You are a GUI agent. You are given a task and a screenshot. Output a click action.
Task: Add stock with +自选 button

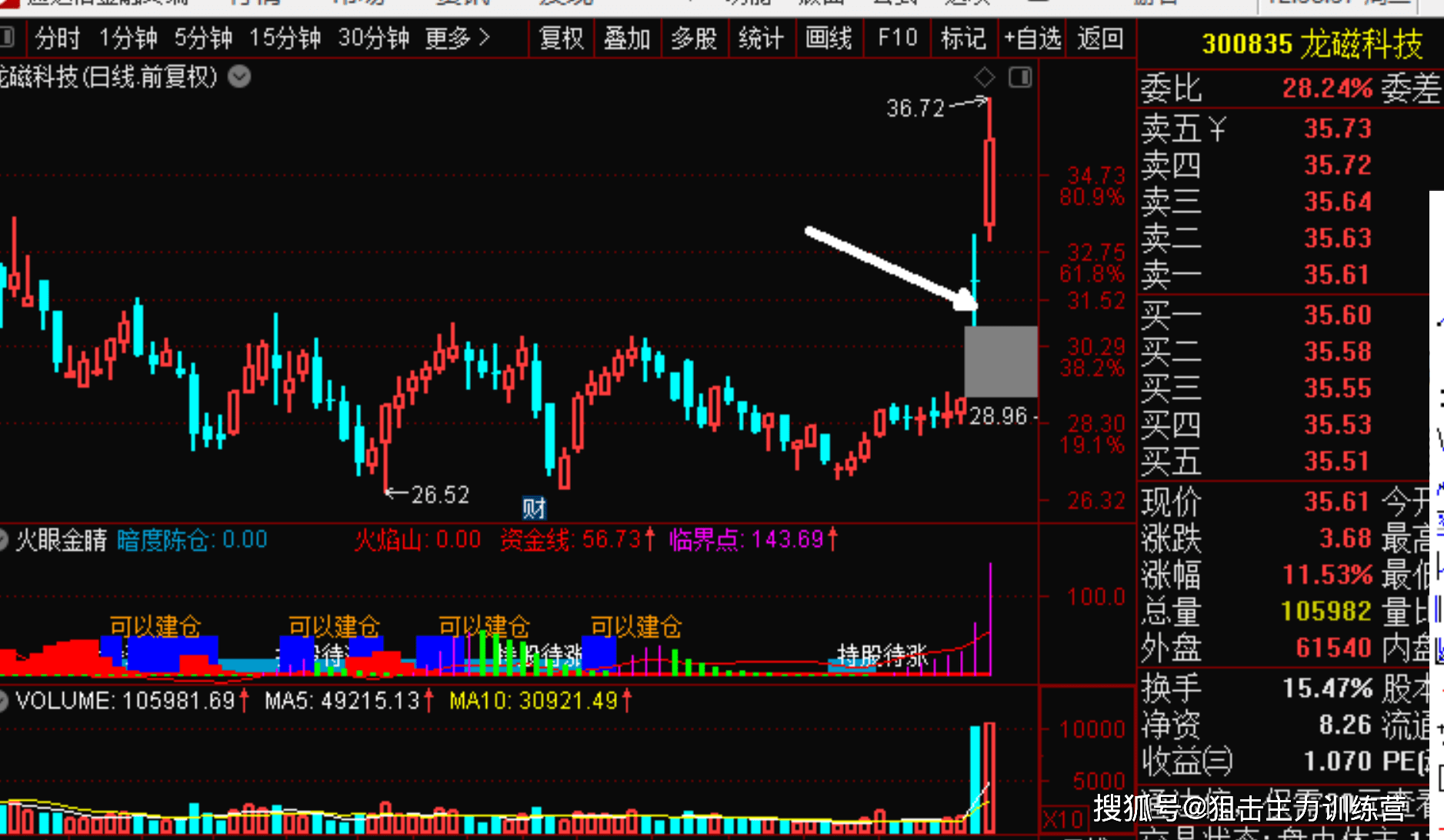[x=1032, y=38]
